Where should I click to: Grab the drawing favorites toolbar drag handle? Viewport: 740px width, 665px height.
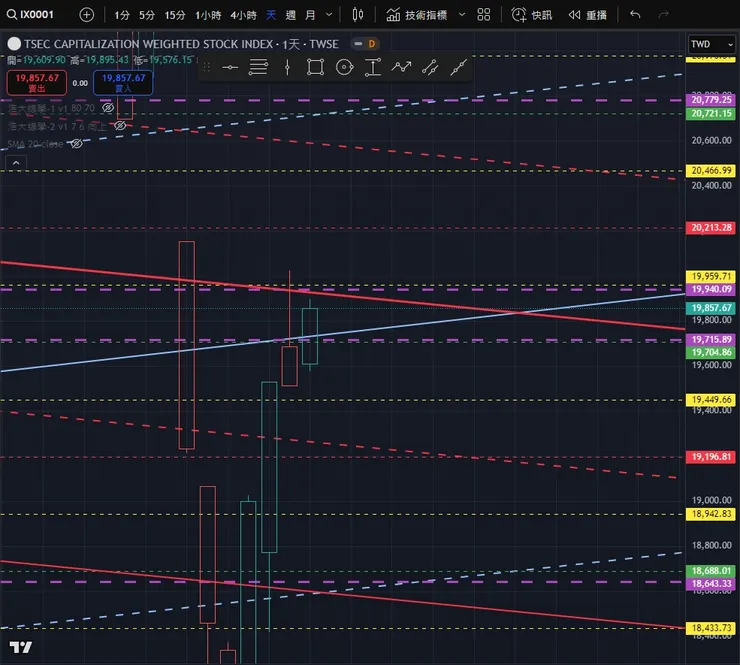pyautogui.click(x=206, y=67)
